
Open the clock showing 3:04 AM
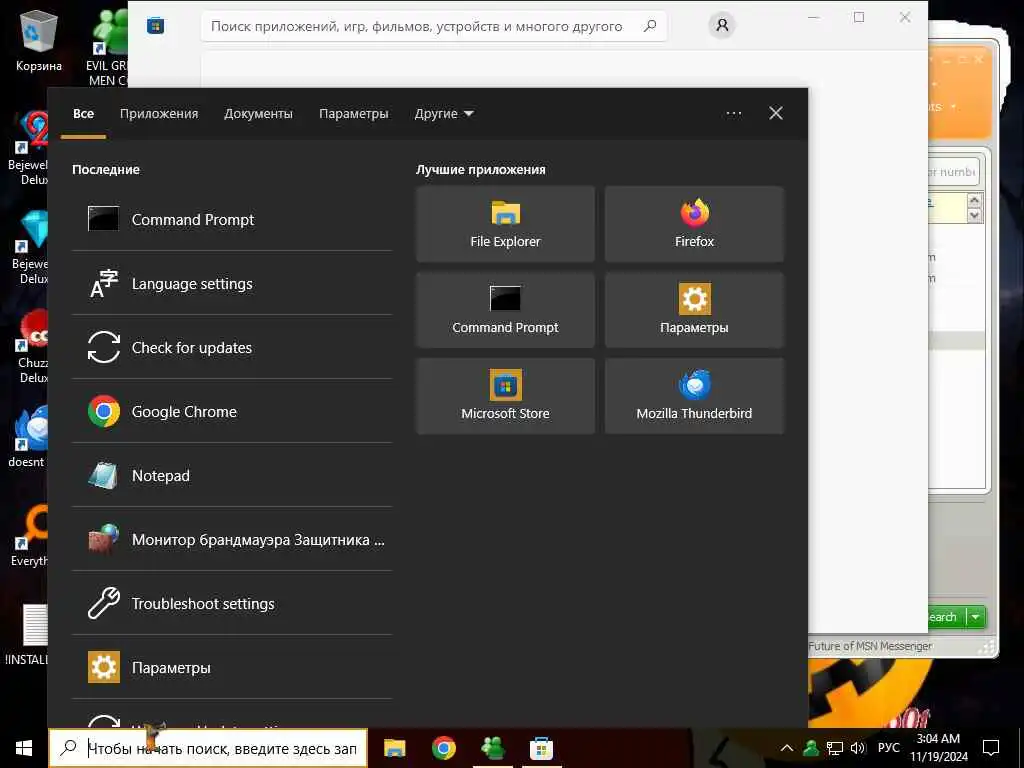(x=938, y=748)
